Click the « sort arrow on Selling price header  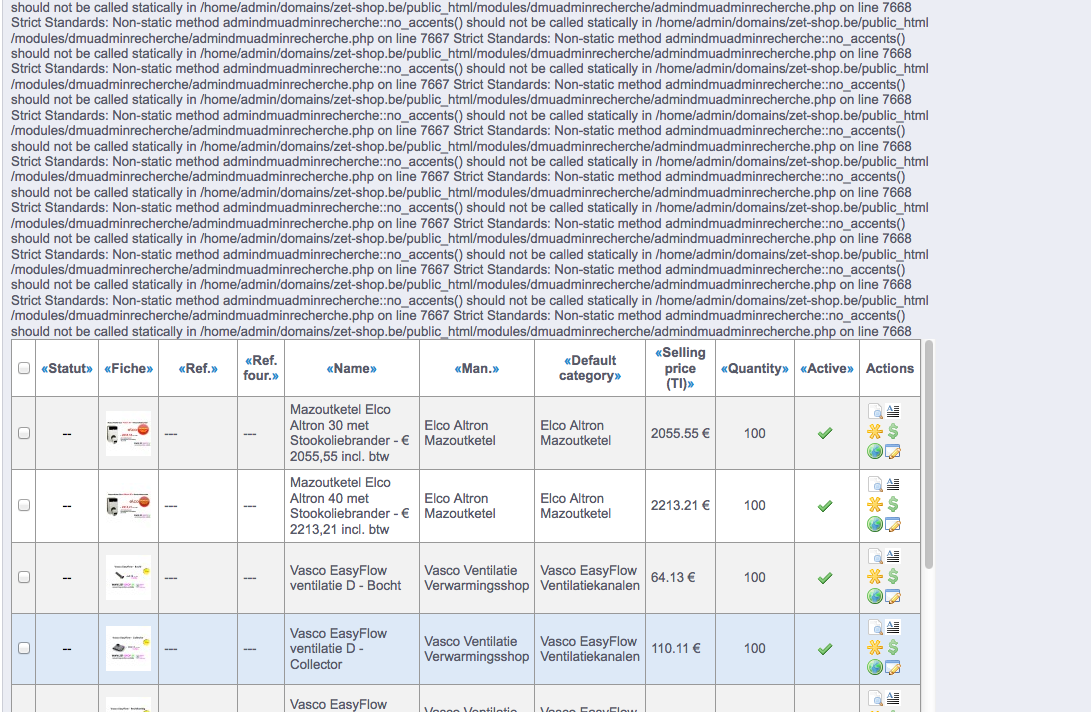click(x=658, y=353)
